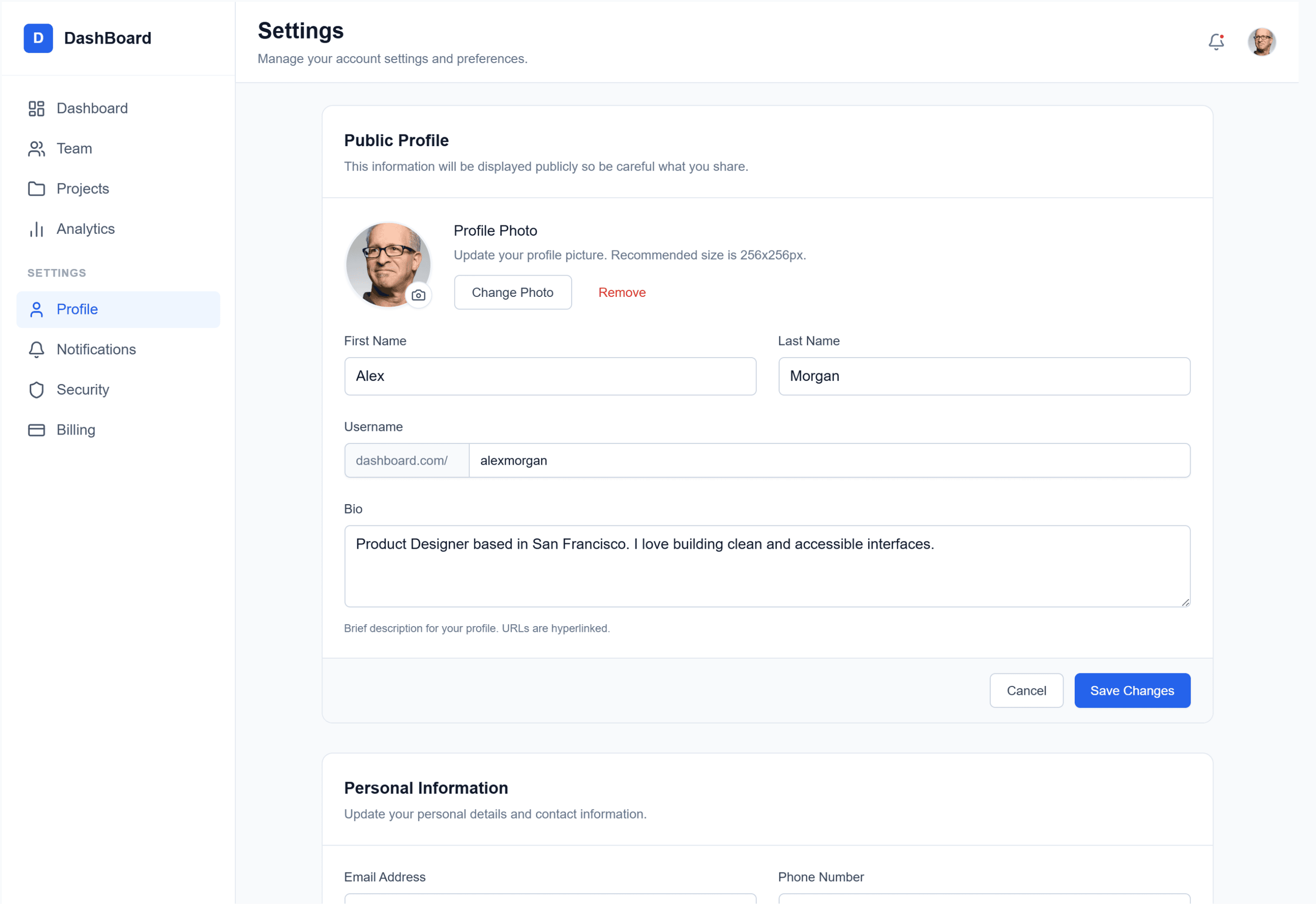Click the blue D logo icon
1316x904 pixels.
pyautogui.click(x=38, y=38)
